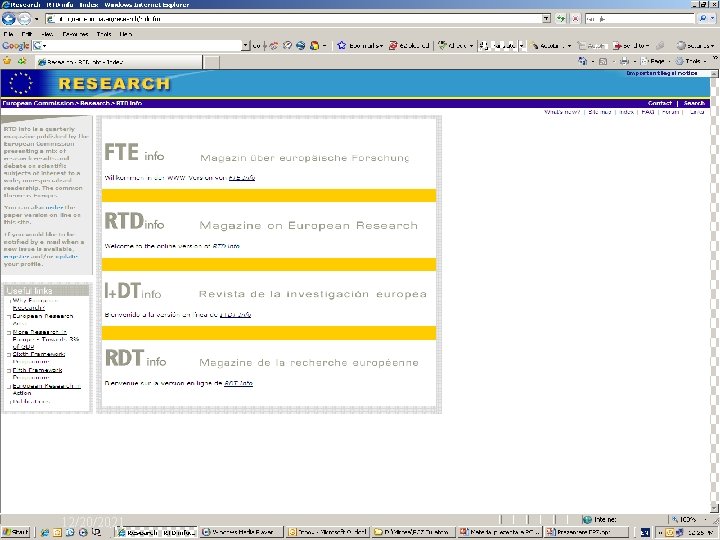Click the Print icon in command bar
Screen dimensions: 720x540
(624, 61)
